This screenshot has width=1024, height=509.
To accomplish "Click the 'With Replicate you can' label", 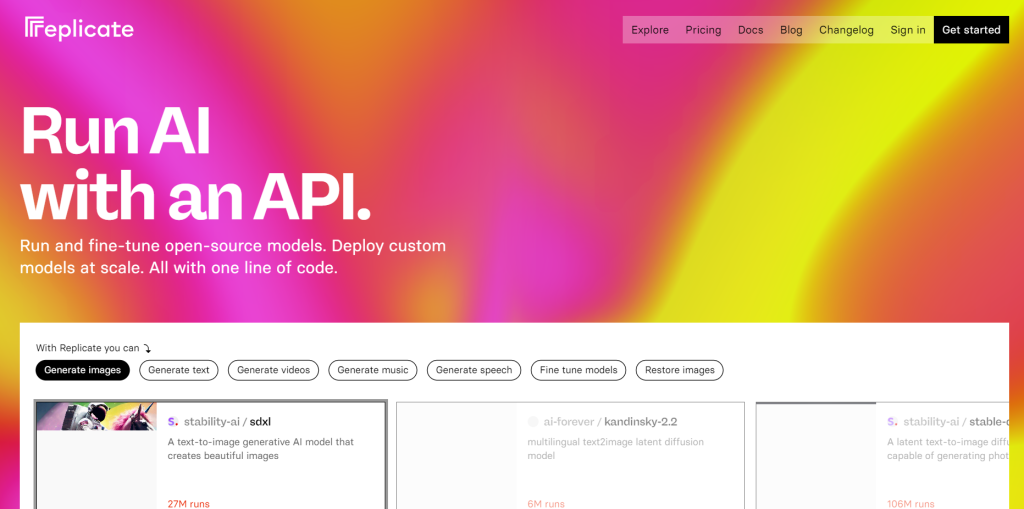I will coord(88,348).
